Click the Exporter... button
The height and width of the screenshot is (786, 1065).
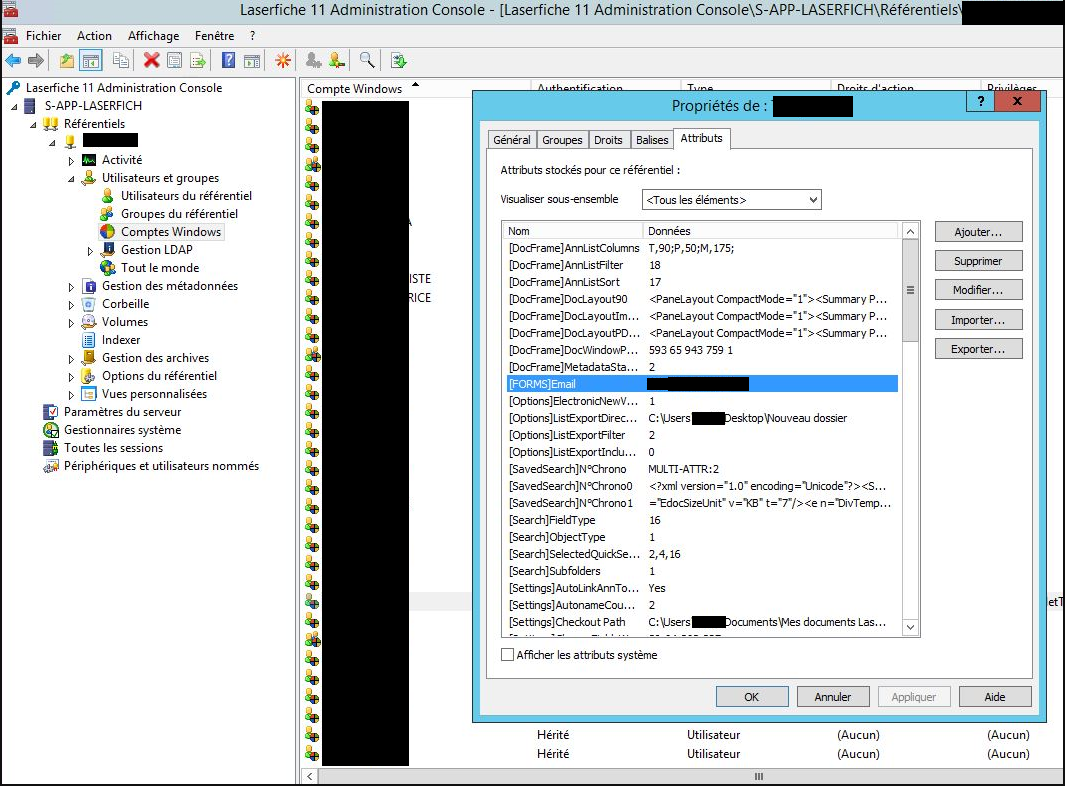tap(978, 349)
